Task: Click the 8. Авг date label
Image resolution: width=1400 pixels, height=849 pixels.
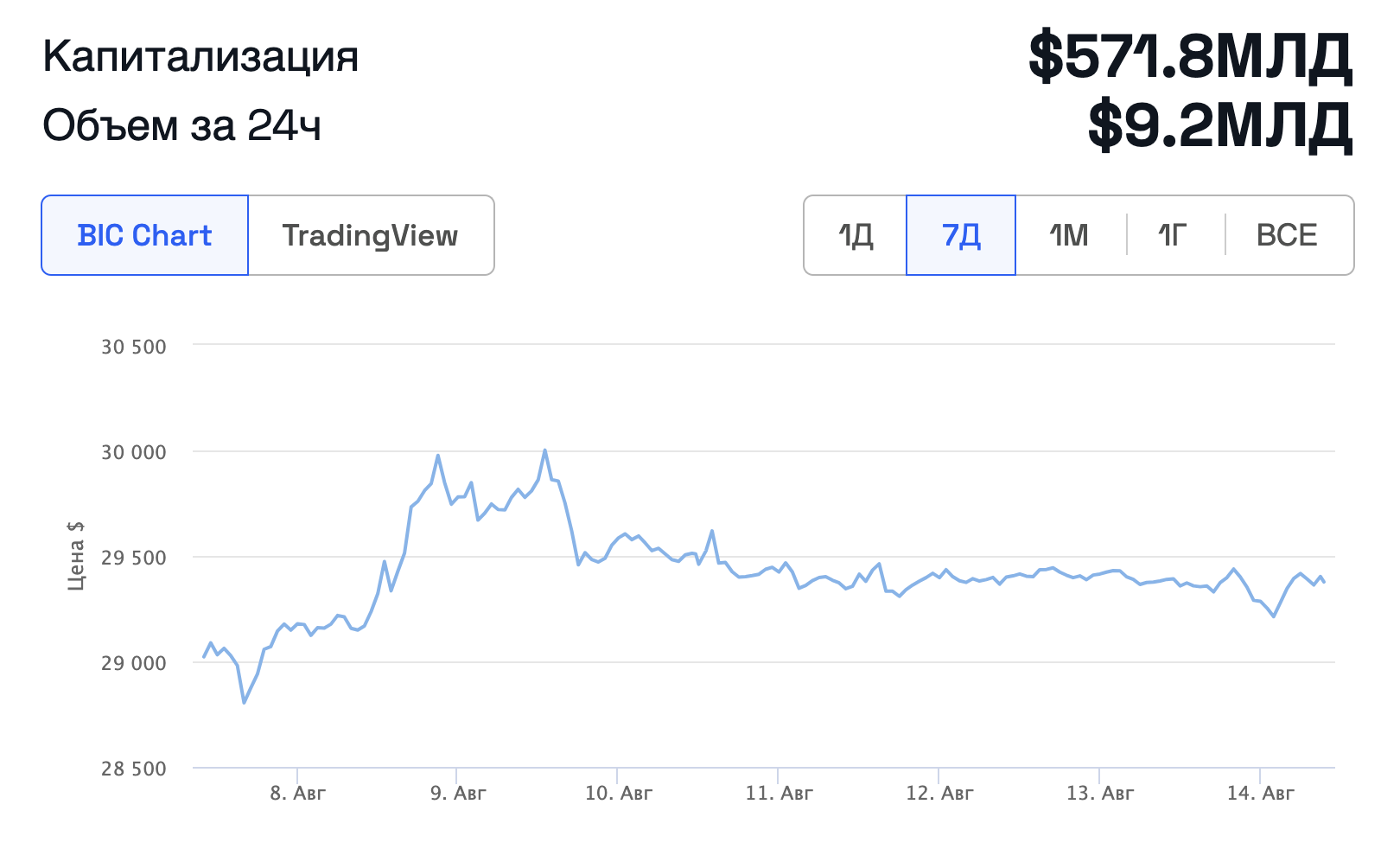Action: 298,793
